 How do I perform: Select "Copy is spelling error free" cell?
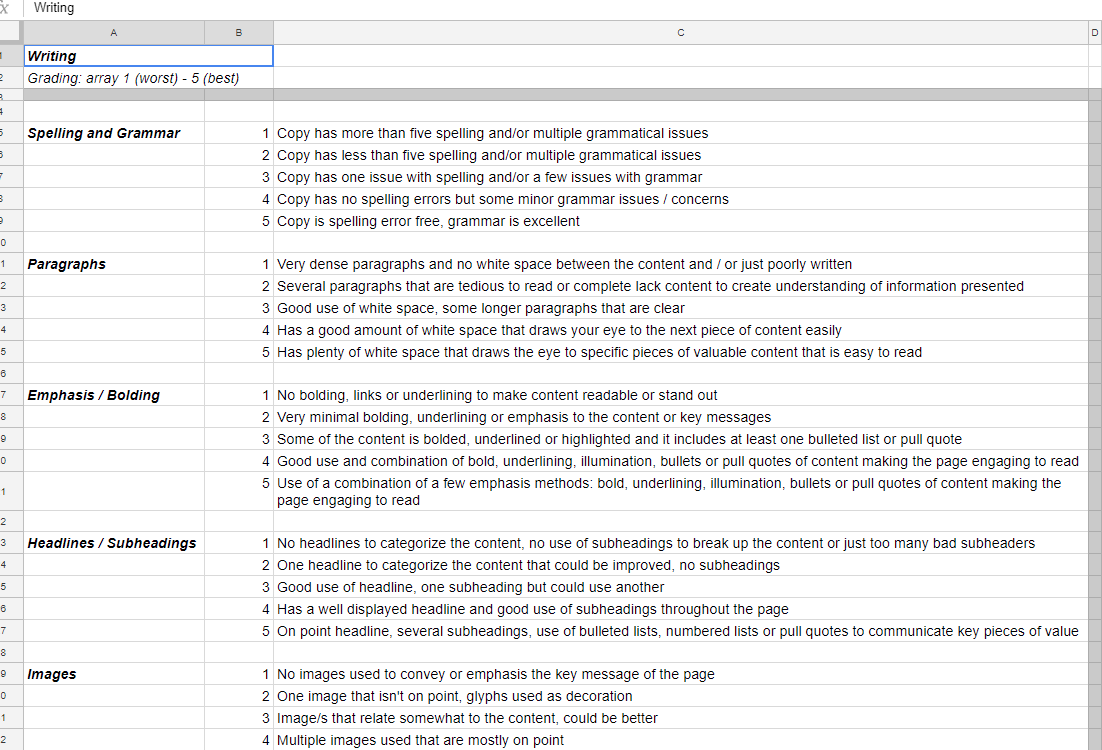click(428, 221)
